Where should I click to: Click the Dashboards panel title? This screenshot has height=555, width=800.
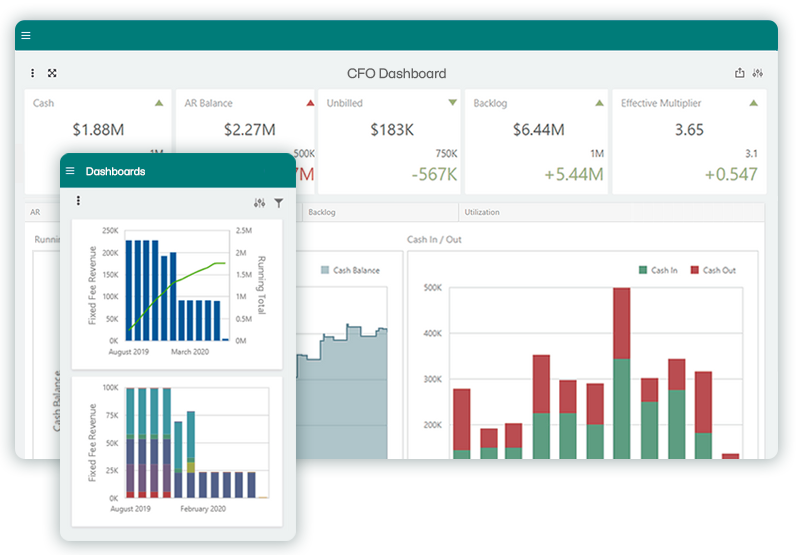[x=115, y=171]
